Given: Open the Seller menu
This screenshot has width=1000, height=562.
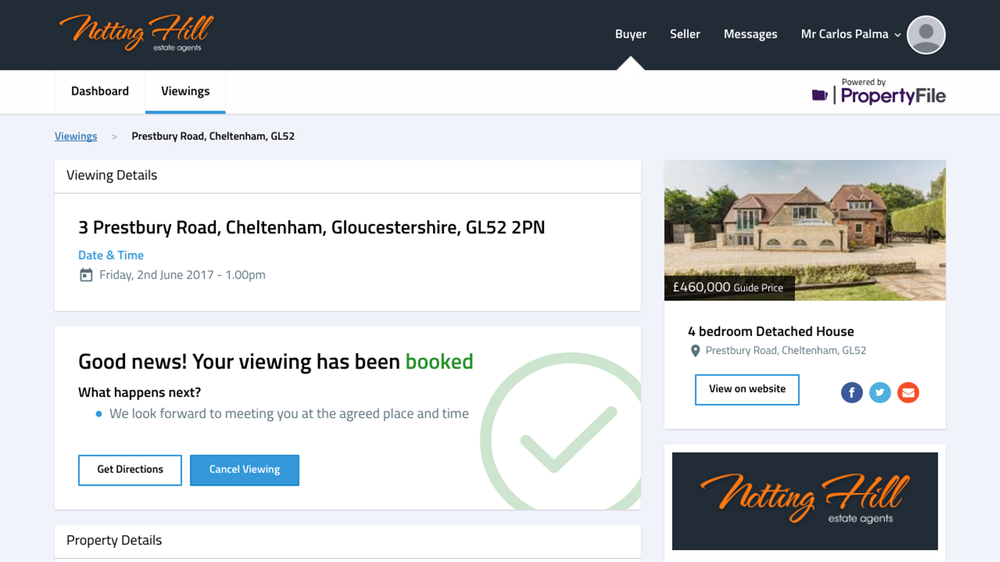Looking at the screenshot, I should coord(685,34).
